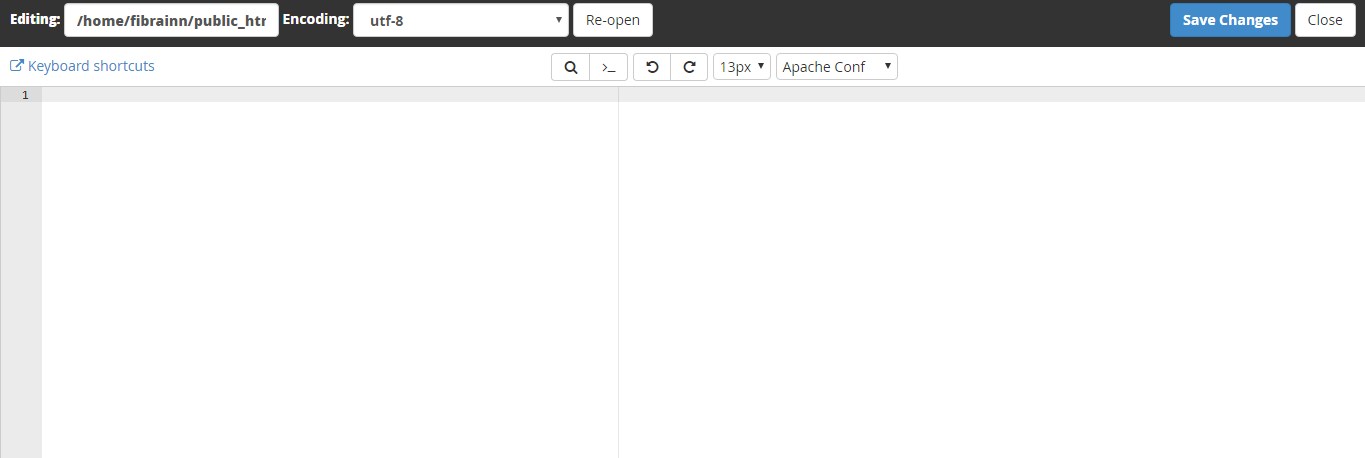Viewport: 1365px width, 458px height.
Task: Undo the last edit with the counterclockwise arrow
Action: point(652,67)
